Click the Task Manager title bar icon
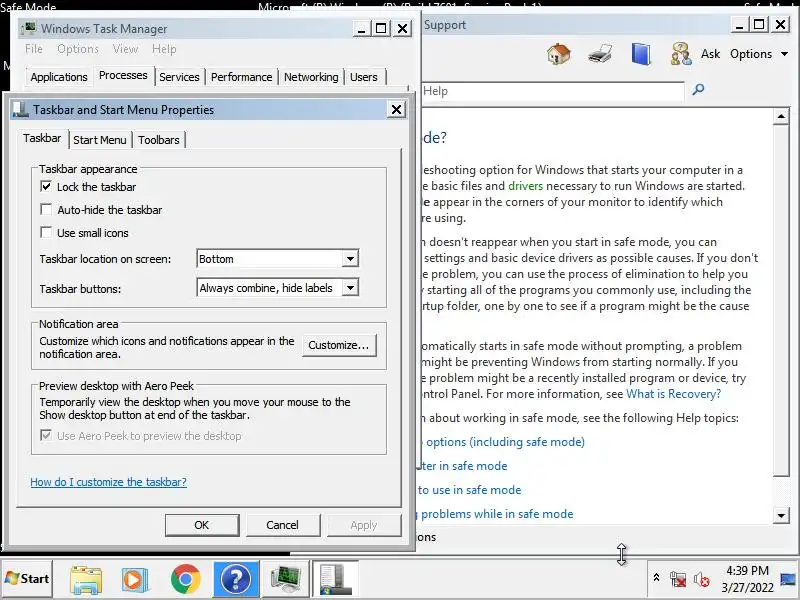The width and height of the screenshot is (800, 600). (30, 28)
